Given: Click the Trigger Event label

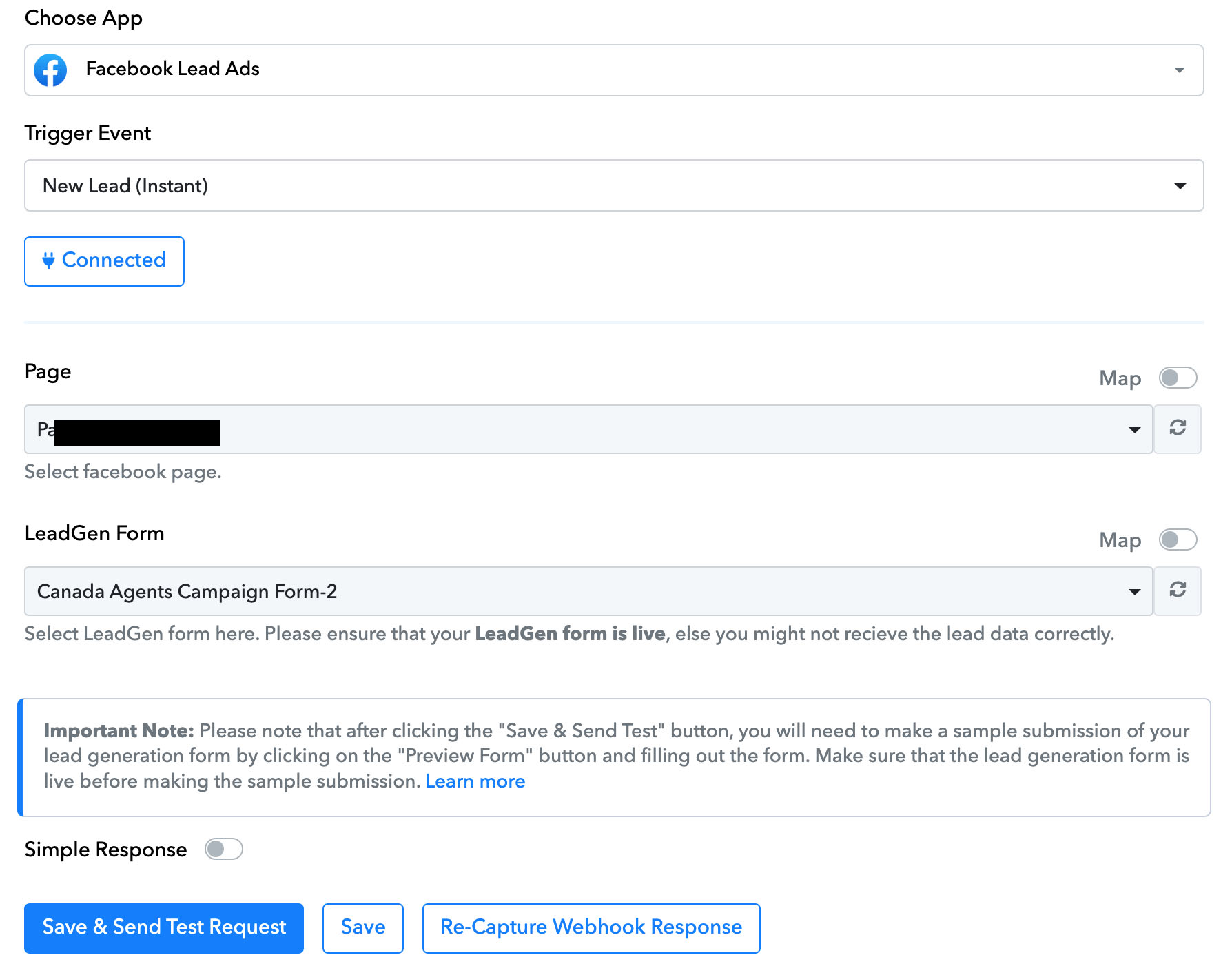Looking at the screenshot, I should [88, 133].
